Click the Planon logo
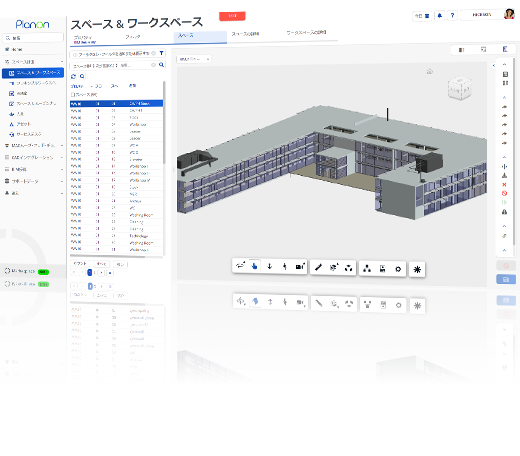This screenshot has width=520, height=456. click(32, 25)
